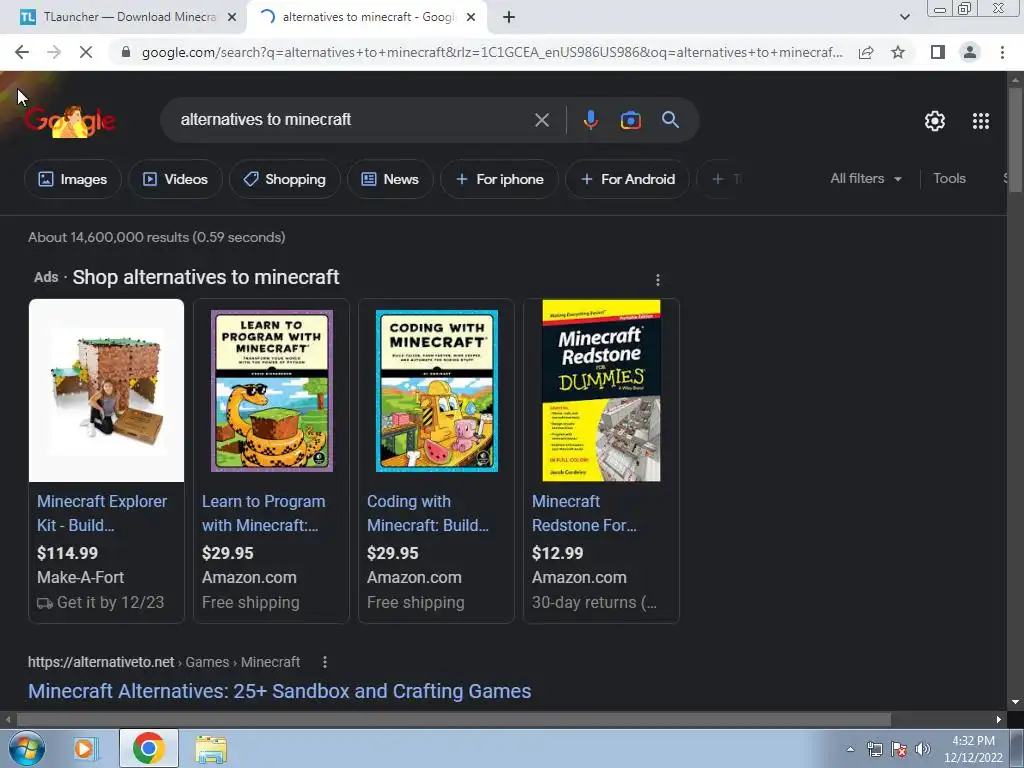This screenshot has width=1024, height=768.
Task: Click the network tray icon
Action: coord(875,749)
